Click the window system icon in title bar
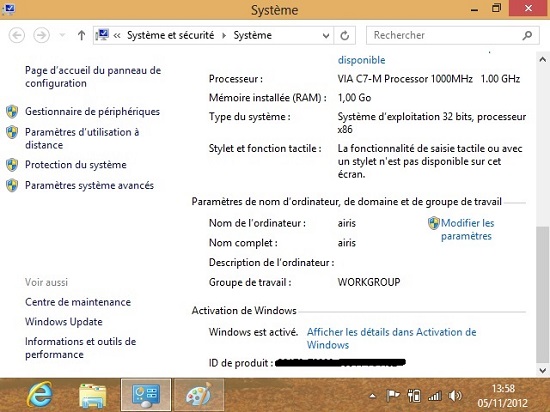550x412 pixels. [x=8, y=9]
